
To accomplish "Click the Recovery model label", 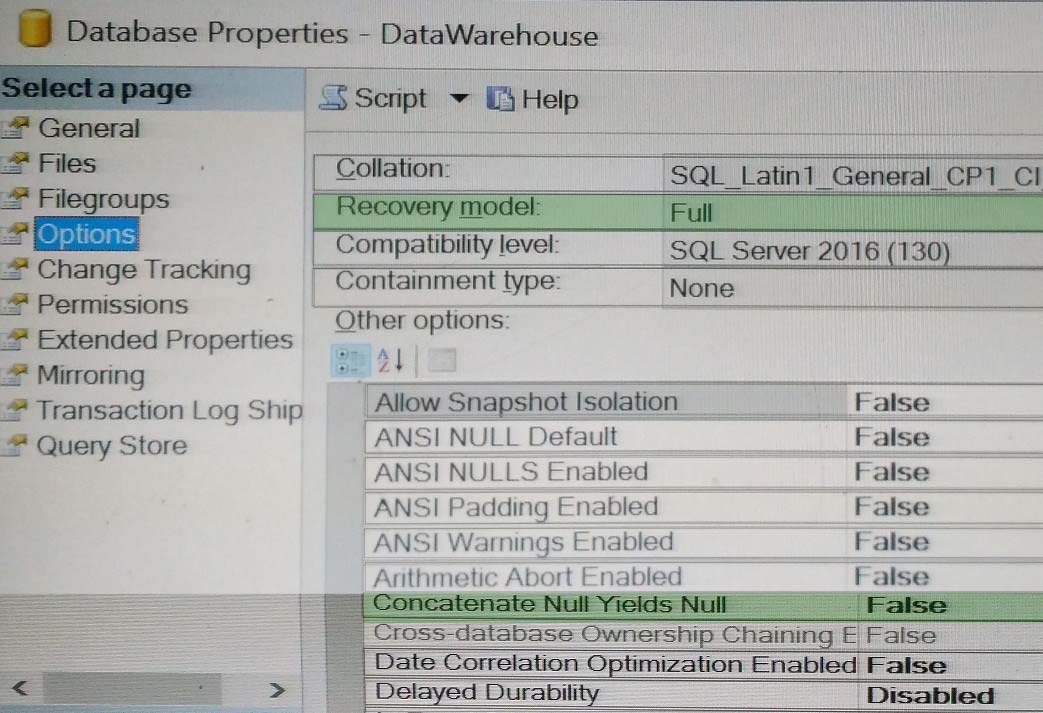I will 438,207.
